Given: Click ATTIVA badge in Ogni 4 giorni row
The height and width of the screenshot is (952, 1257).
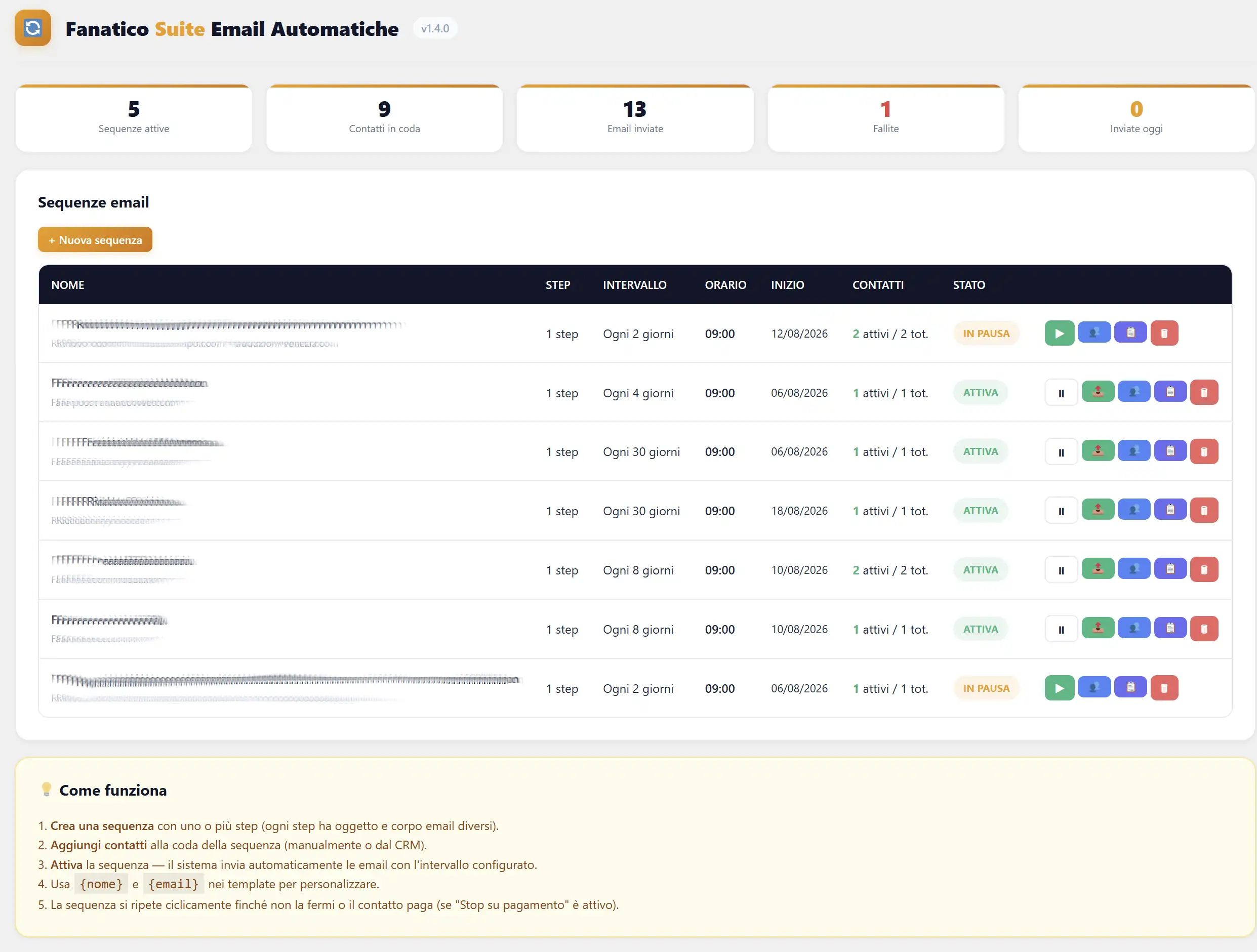Looking at the screenshot, I should click(980, 393).
